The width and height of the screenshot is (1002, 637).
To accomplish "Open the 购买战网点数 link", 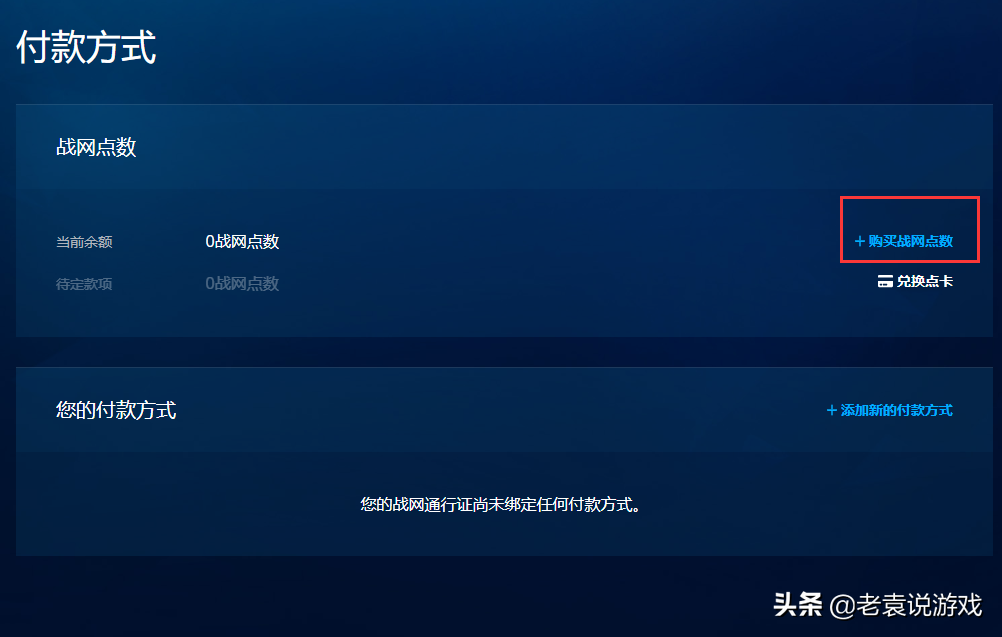I will pyautogui.click(x=904, y=241).
